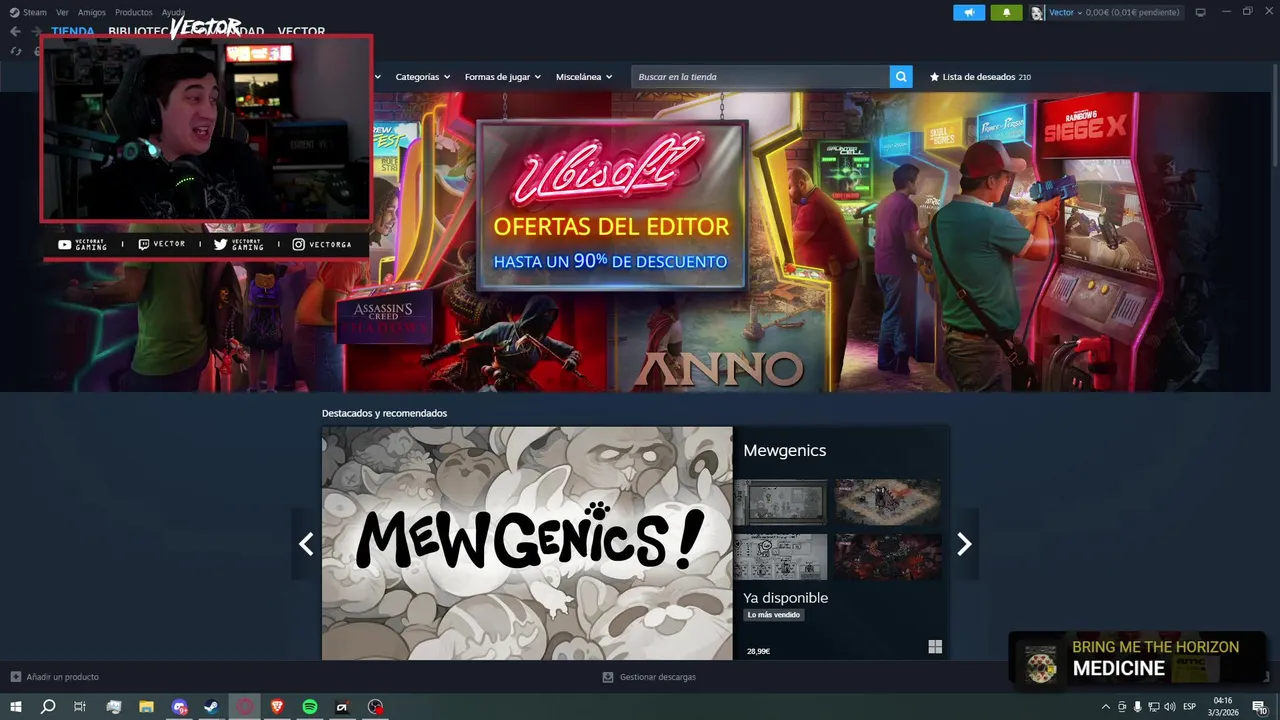Open the Windows notification center

pyautogui.click(x=1259, y=707)
